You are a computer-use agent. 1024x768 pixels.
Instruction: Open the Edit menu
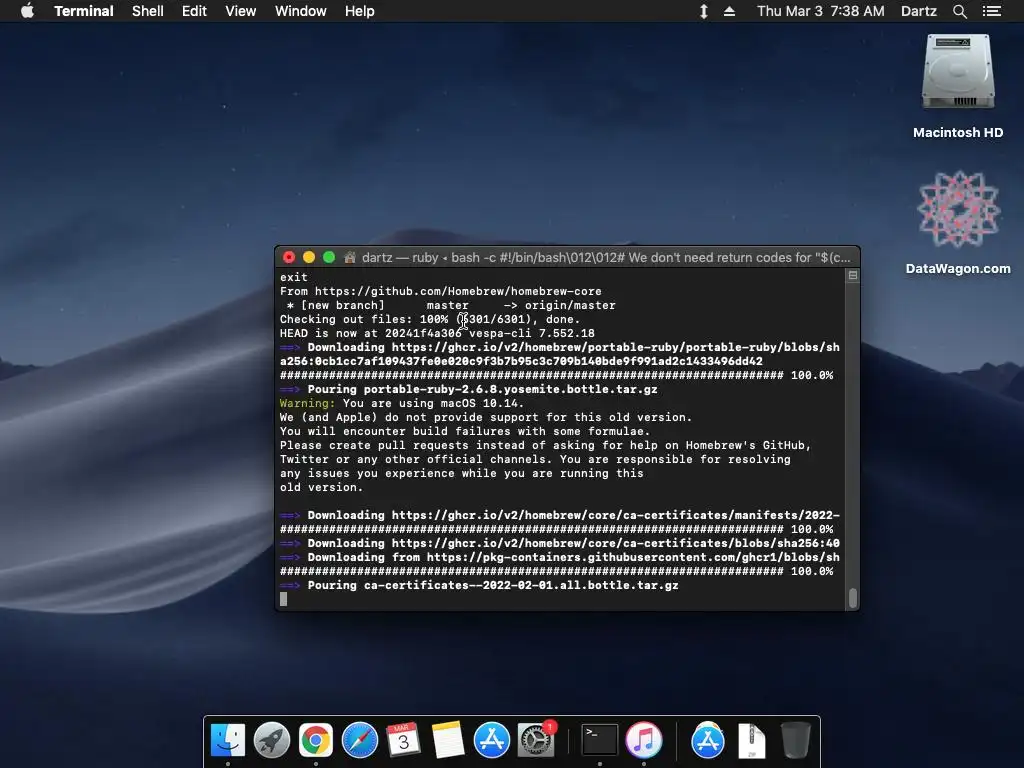194,11
